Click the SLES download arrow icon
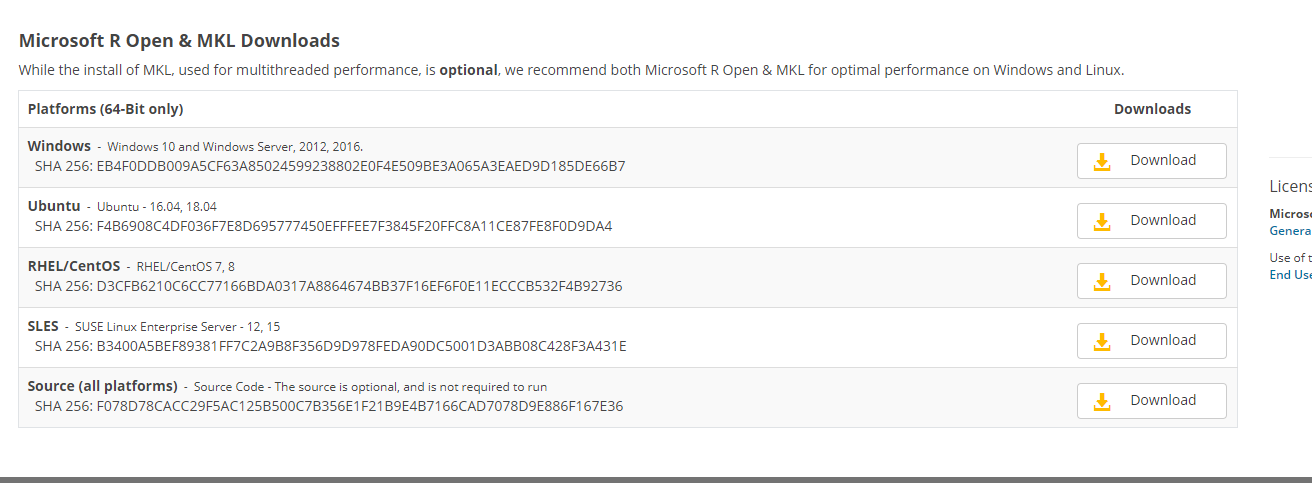The height and width of the screenshot is (483, 1312). point(1102,341)
